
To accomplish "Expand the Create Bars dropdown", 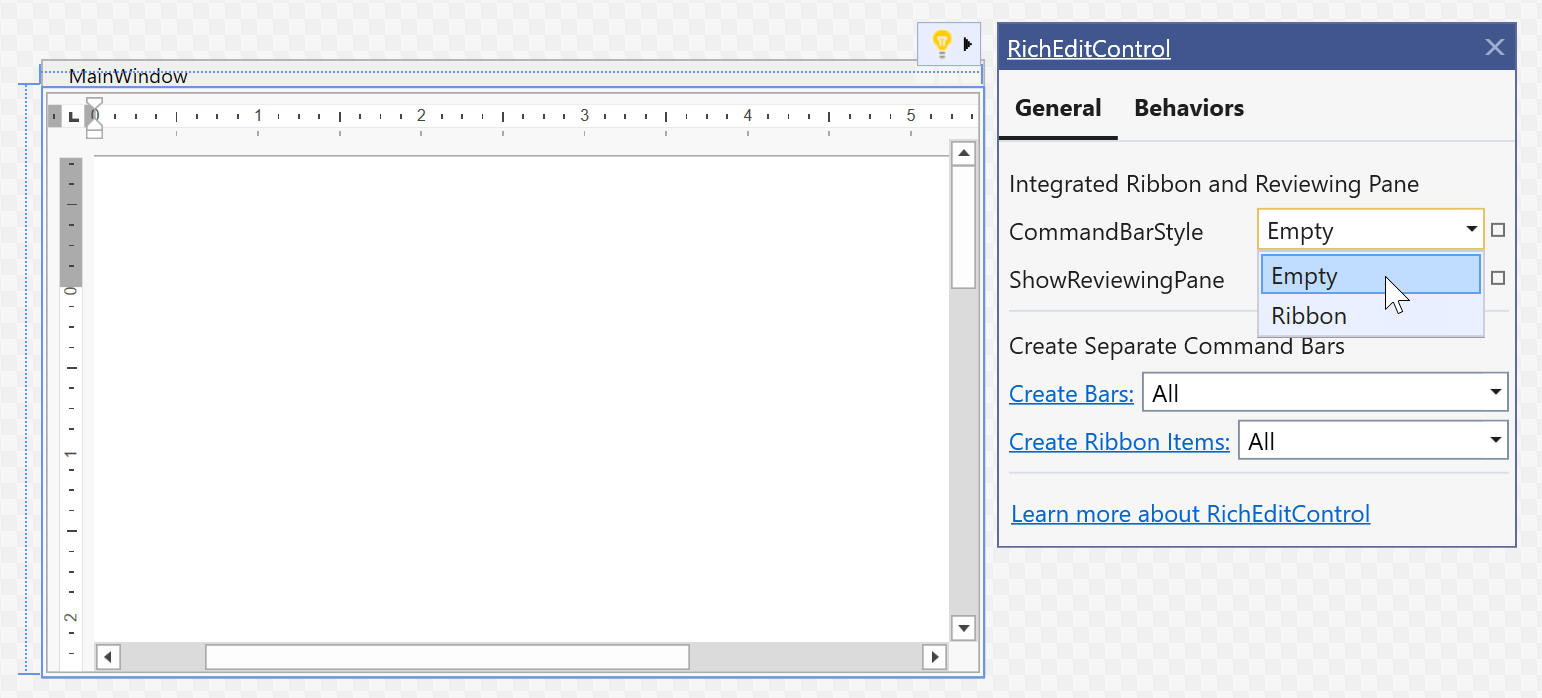I will click(x=1495, y=392).
